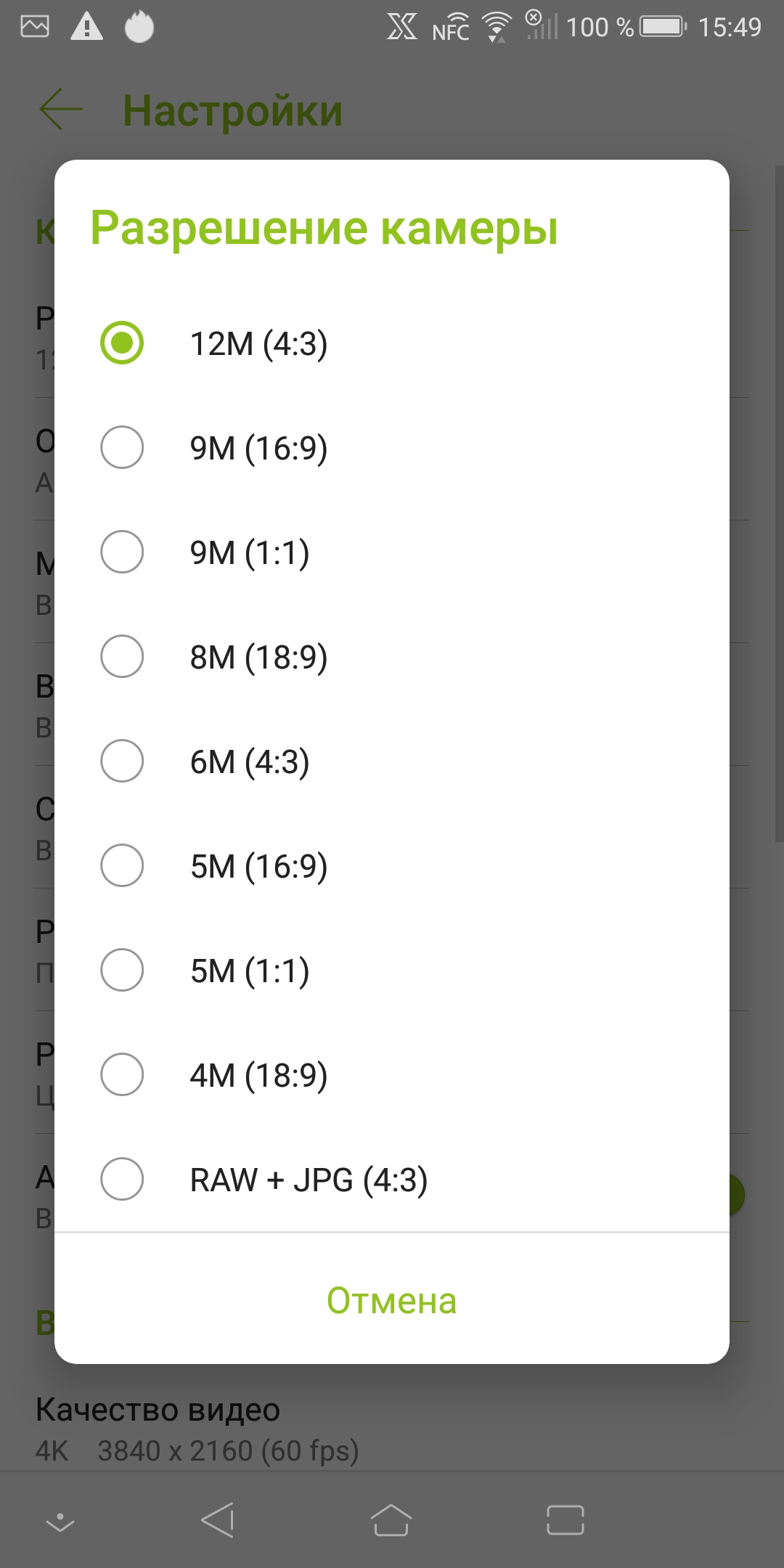Tap the image notification icon in status bar
The image size is (784, 1568).
pyautogui.click(x=35, y=28)
